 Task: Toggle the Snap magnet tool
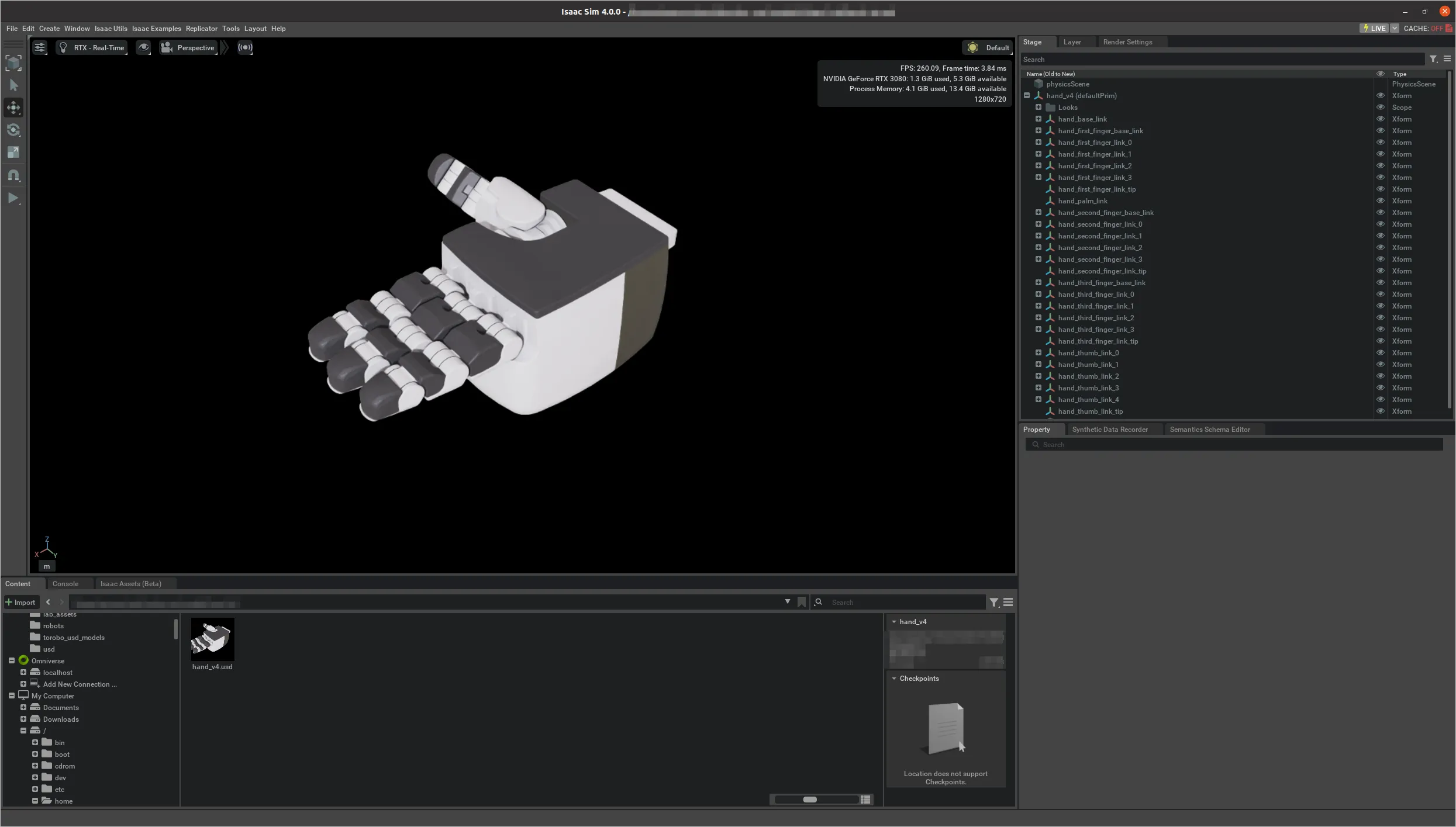click(13, 175)
